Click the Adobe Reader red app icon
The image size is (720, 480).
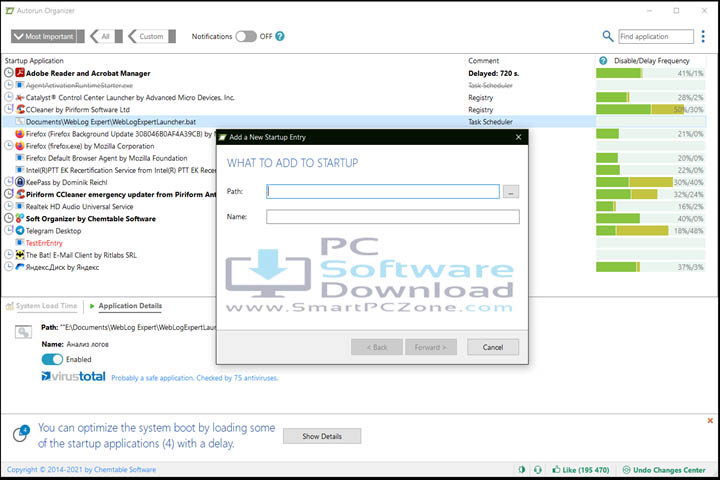20,73
